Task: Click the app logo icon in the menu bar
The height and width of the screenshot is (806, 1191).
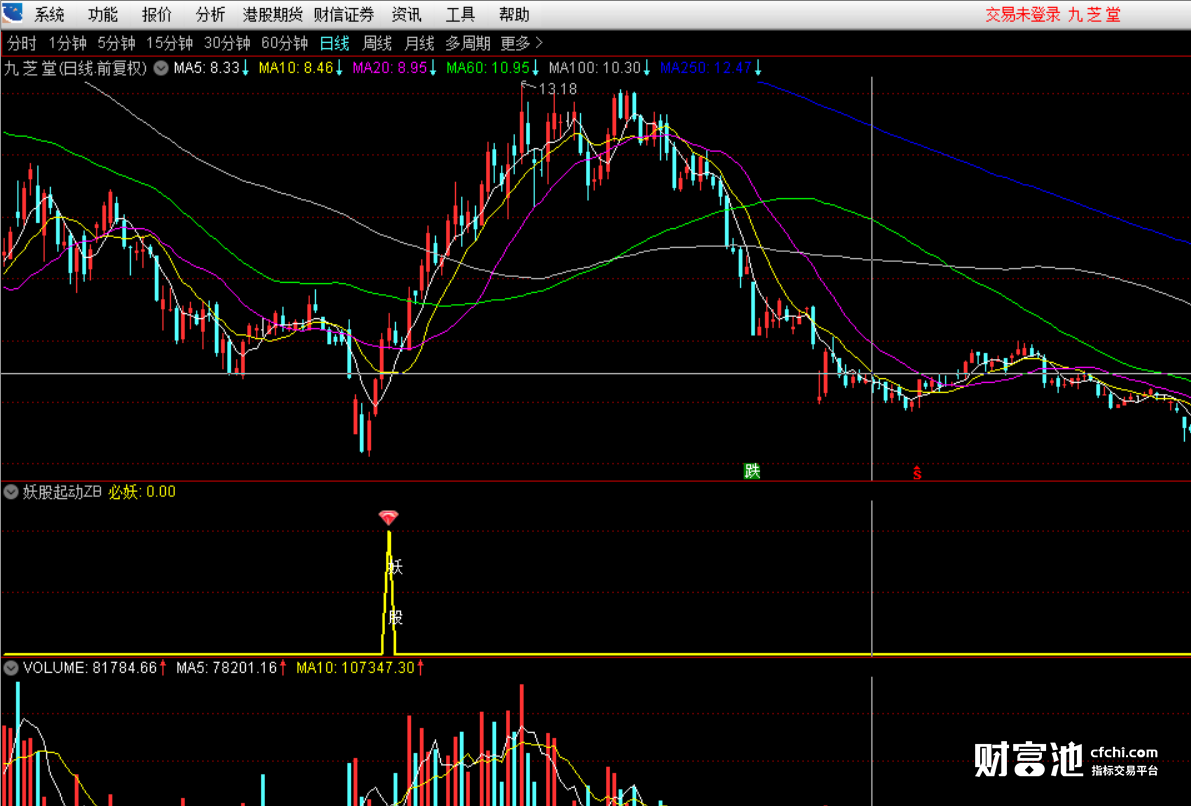Action: [12, 13]
